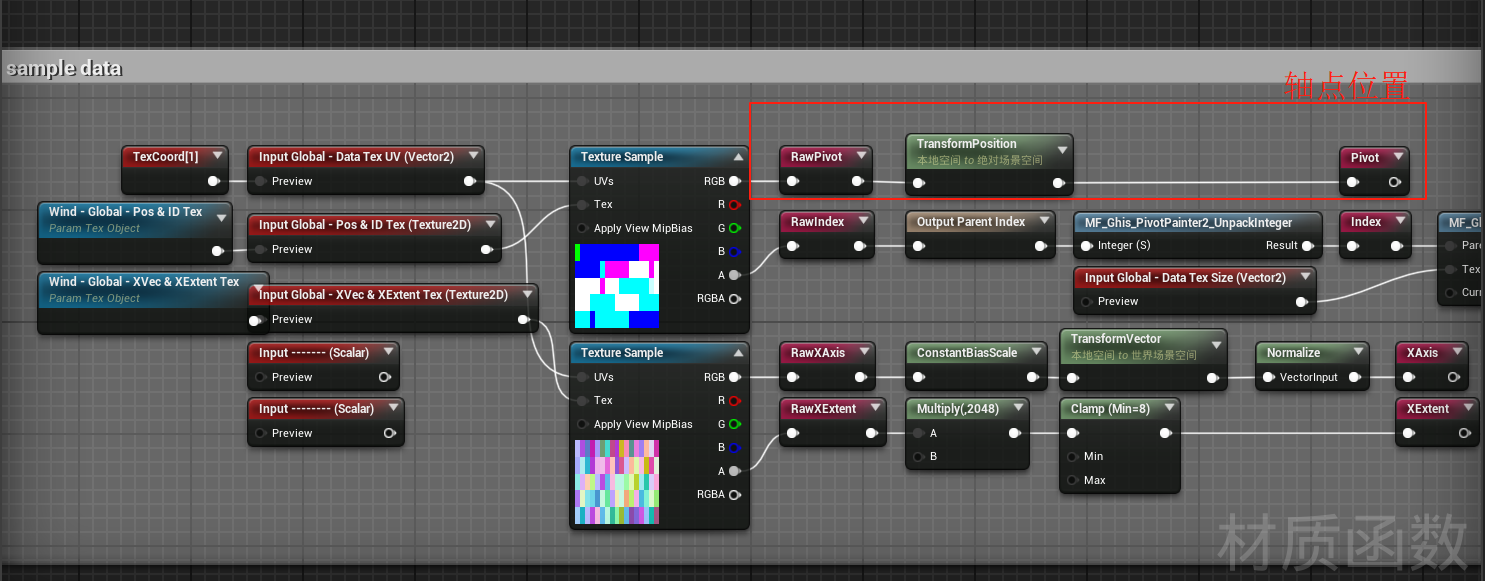Image resolution: width=1485 pixels, height=581 pixels.
Task: Toggle Apply View MipBias on second Texture Sample
Action: (582, 424)
